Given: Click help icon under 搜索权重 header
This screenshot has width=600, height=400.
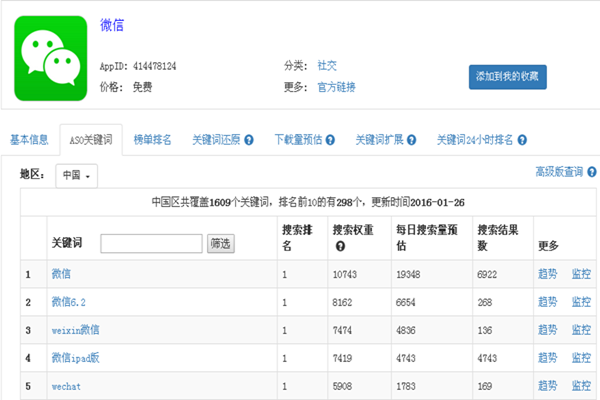Looking at the screenshot, I should coord(340,246).
